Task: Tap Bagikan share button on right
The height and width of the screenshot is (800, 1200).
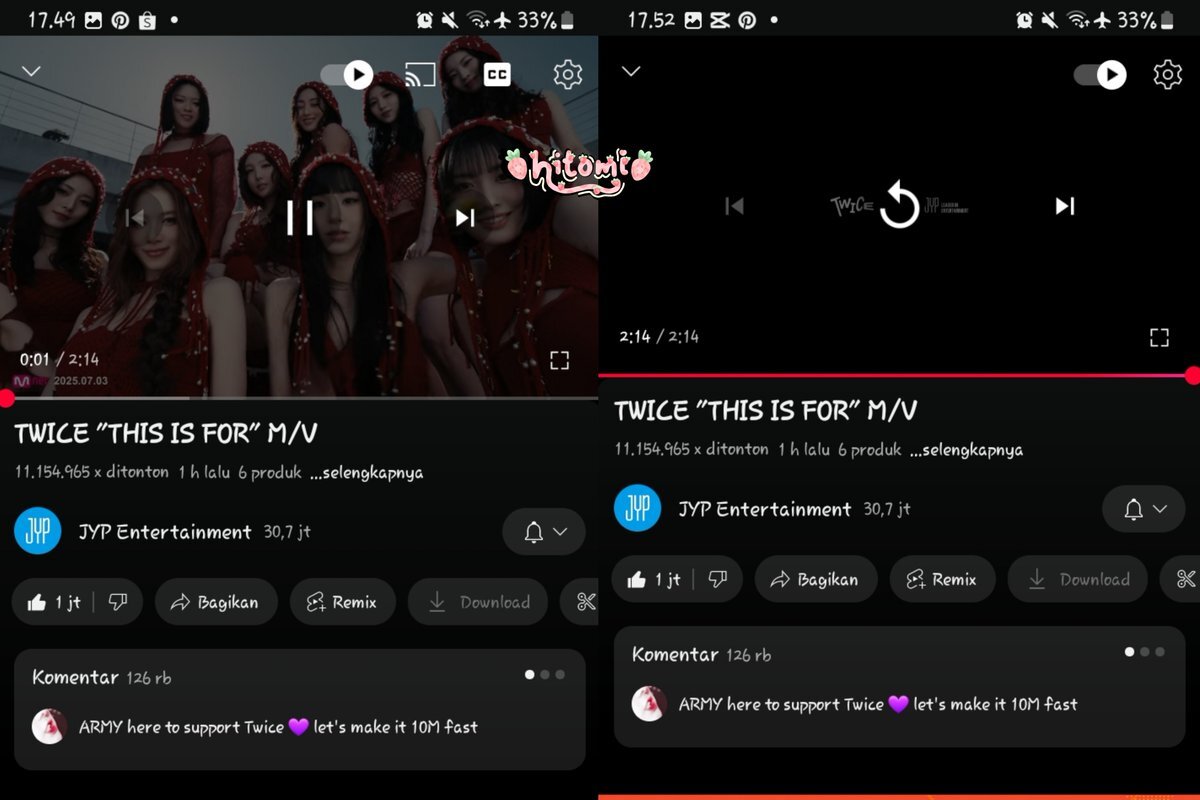Action: coord(816,579)
